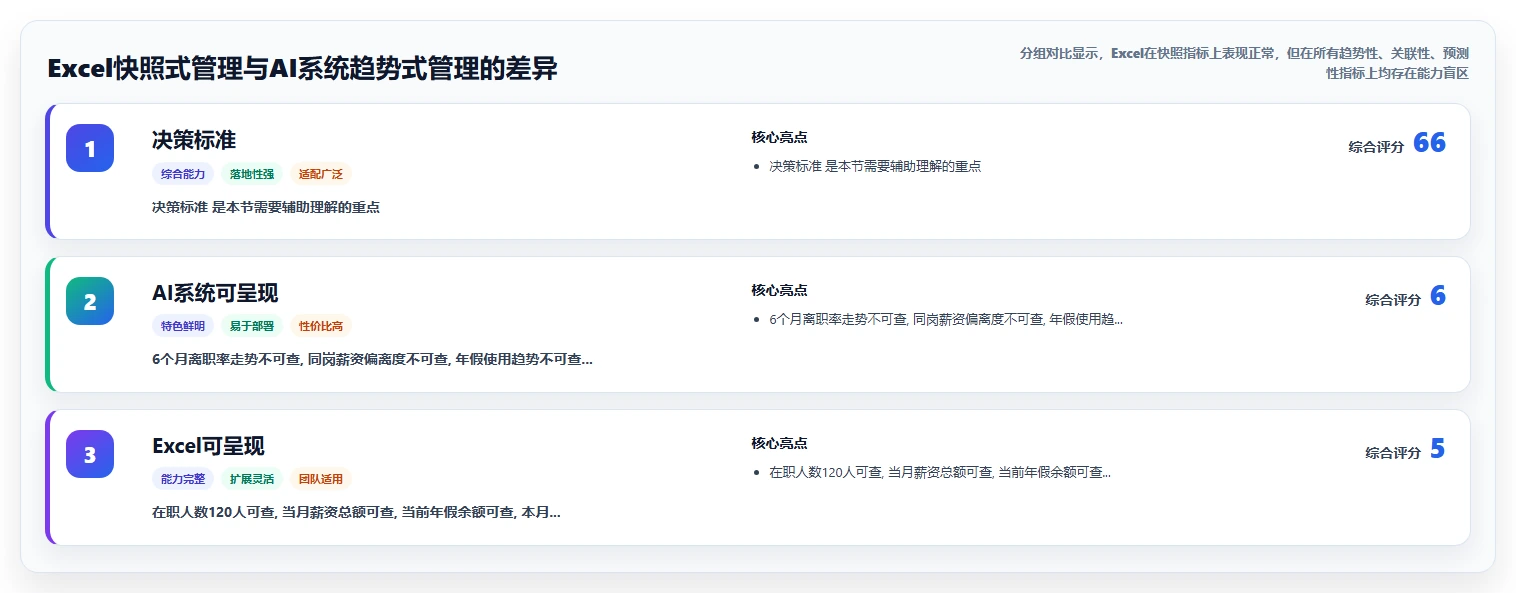Screen dimensions: 1516x593
Task: Click bold description under 决策标准 tags
Action: [x=266, y=207]
